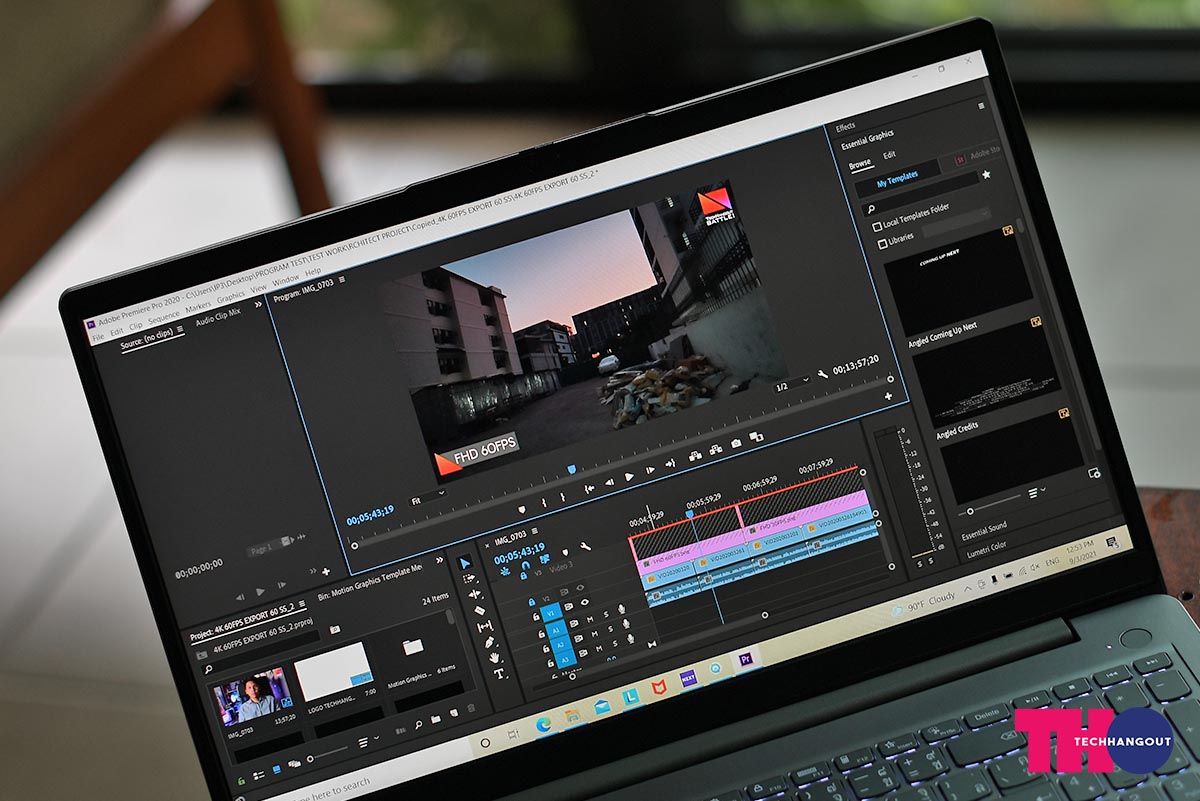
Task: Click the Lift button
Action: [x=695, y=456]
